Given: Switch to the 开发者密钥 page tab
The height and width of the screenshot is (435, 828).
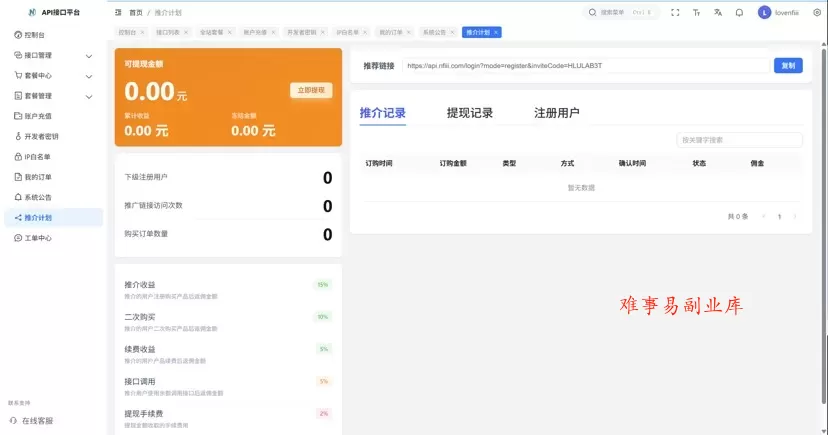Looking at the screenshot, I should (x=302, y=32).
